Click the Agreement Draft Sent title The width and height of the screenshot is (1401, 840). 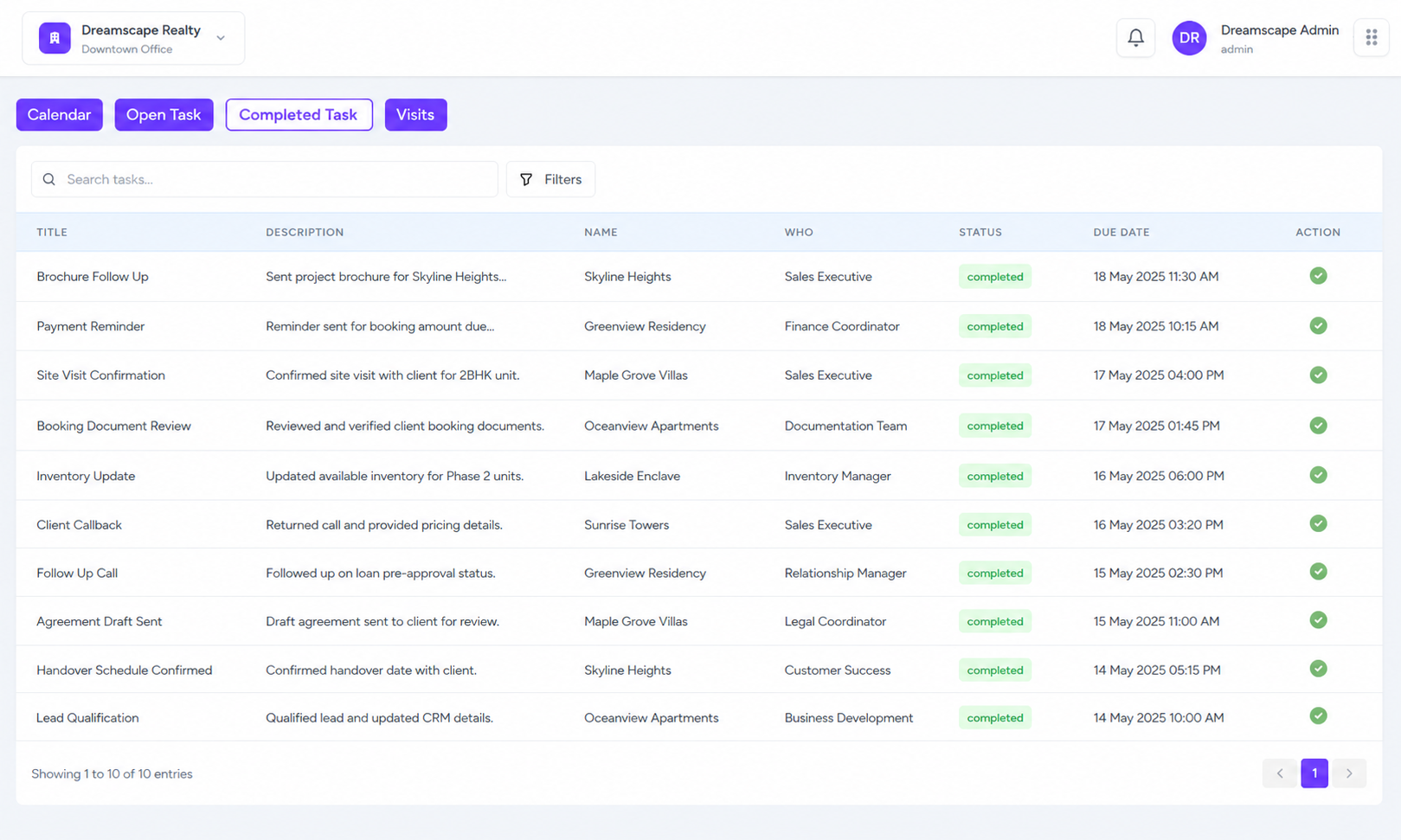[100, 621]
